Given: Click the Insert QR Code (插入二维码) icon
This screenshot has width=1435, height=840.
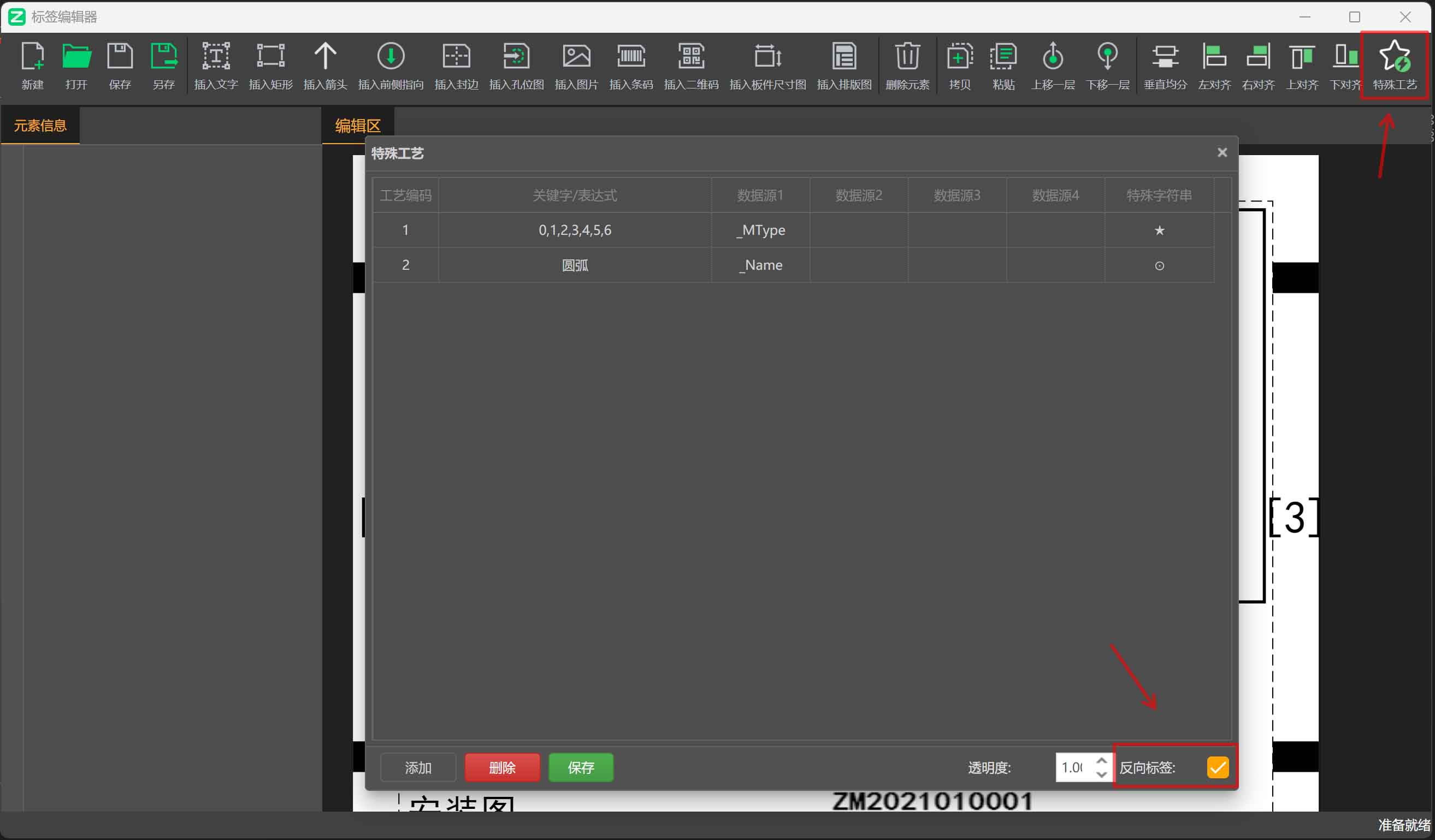Looking at the screenshot, I should 691,56.
